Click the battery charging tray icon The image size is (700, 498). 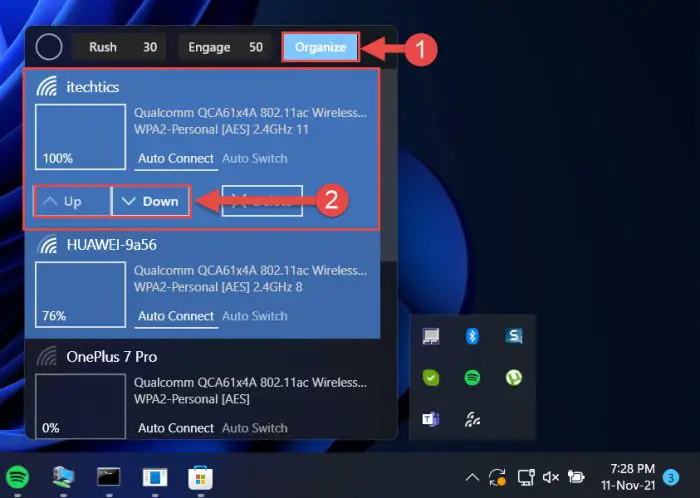point(576,477)
